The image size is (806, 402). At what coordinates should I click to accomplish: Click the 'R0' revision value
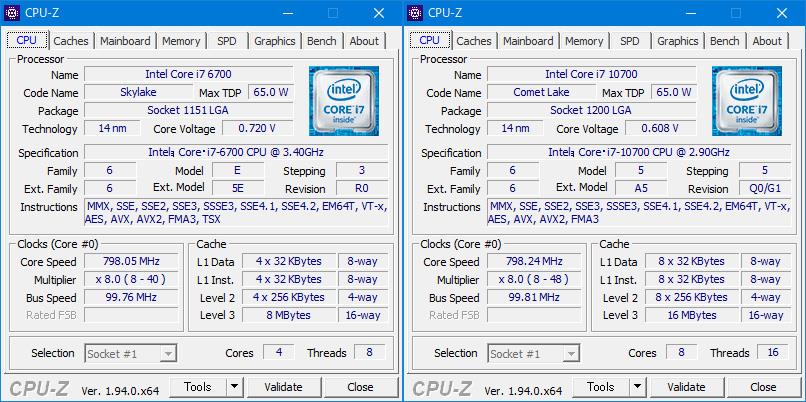coord(362,188)
